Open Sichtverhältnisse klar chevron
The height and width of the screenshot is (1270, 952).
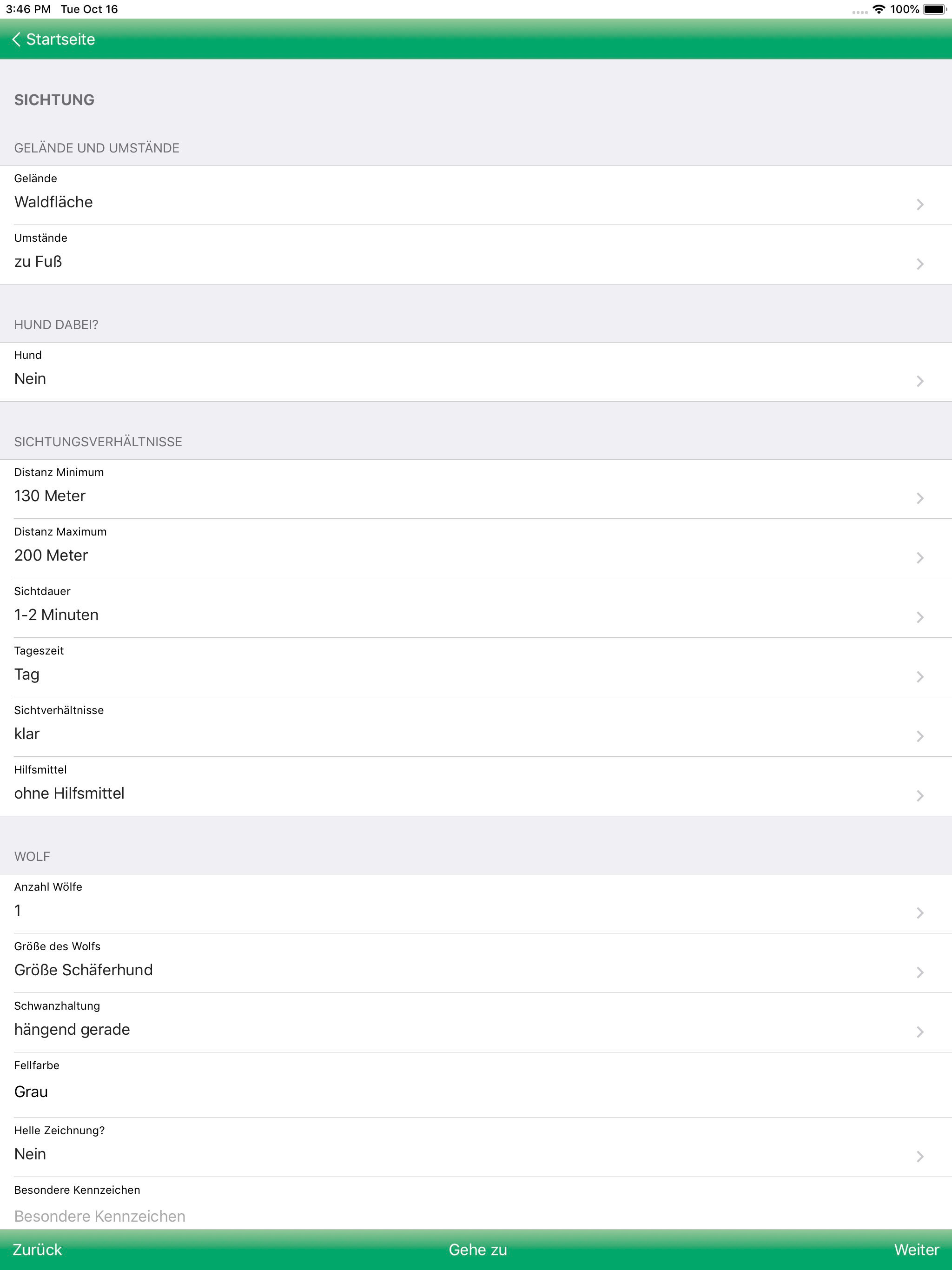pos(920,737)
